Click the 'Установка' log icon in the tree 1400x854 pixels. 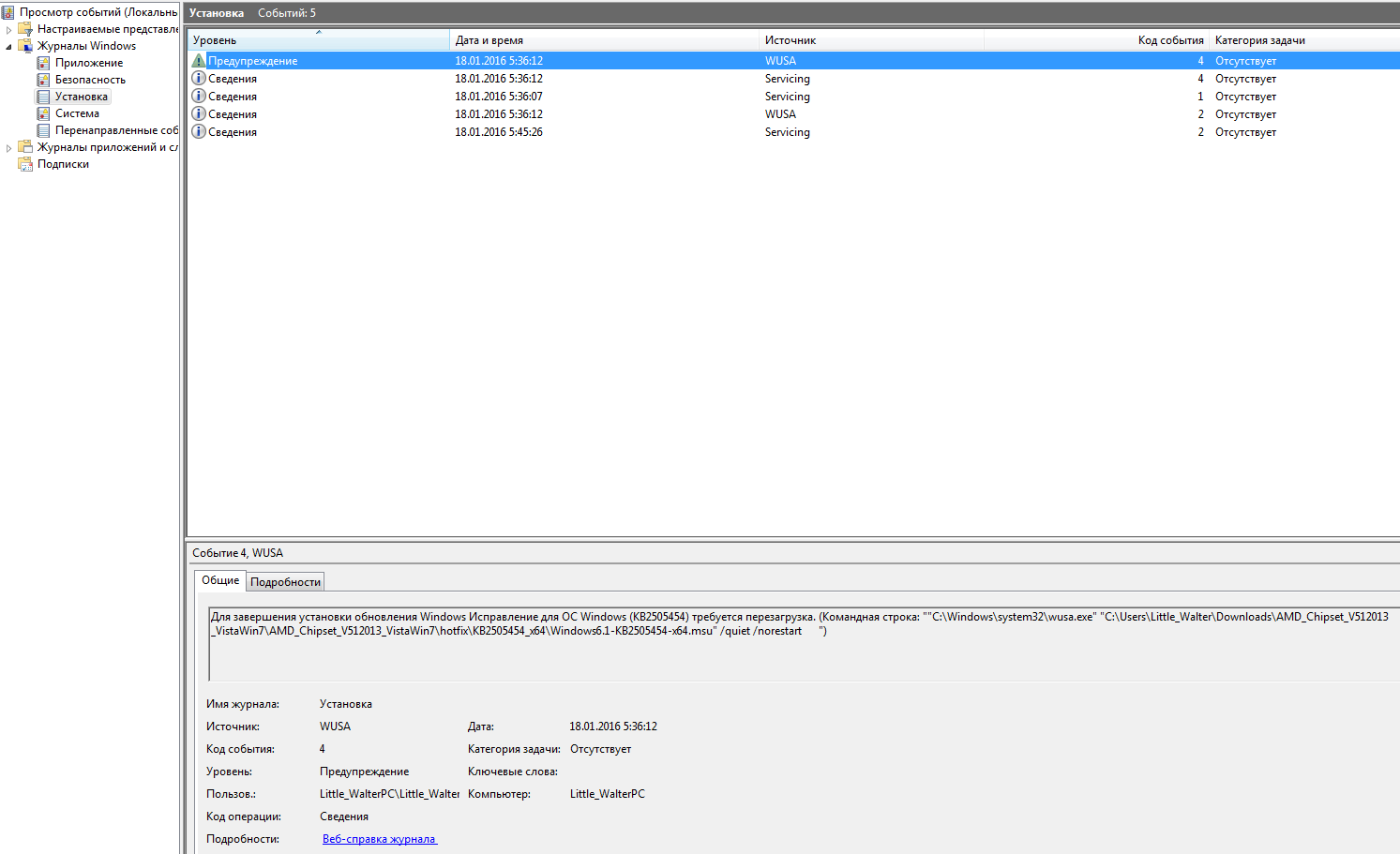pos(43,97)
